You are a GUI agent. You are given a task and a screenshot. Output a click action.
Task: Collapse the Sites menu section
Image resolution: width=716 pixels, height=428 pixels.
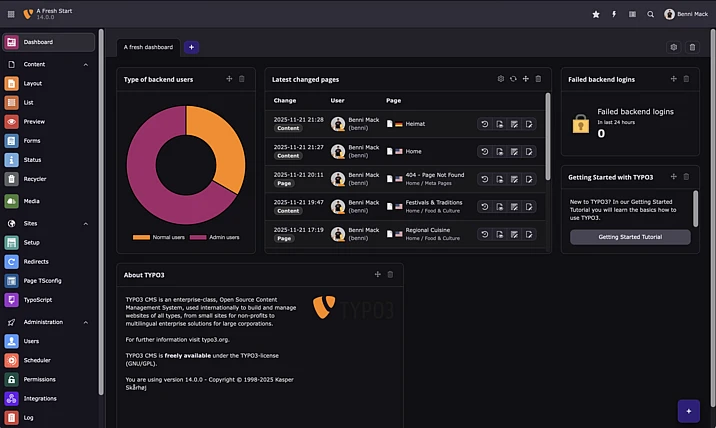tap(86, 224)
